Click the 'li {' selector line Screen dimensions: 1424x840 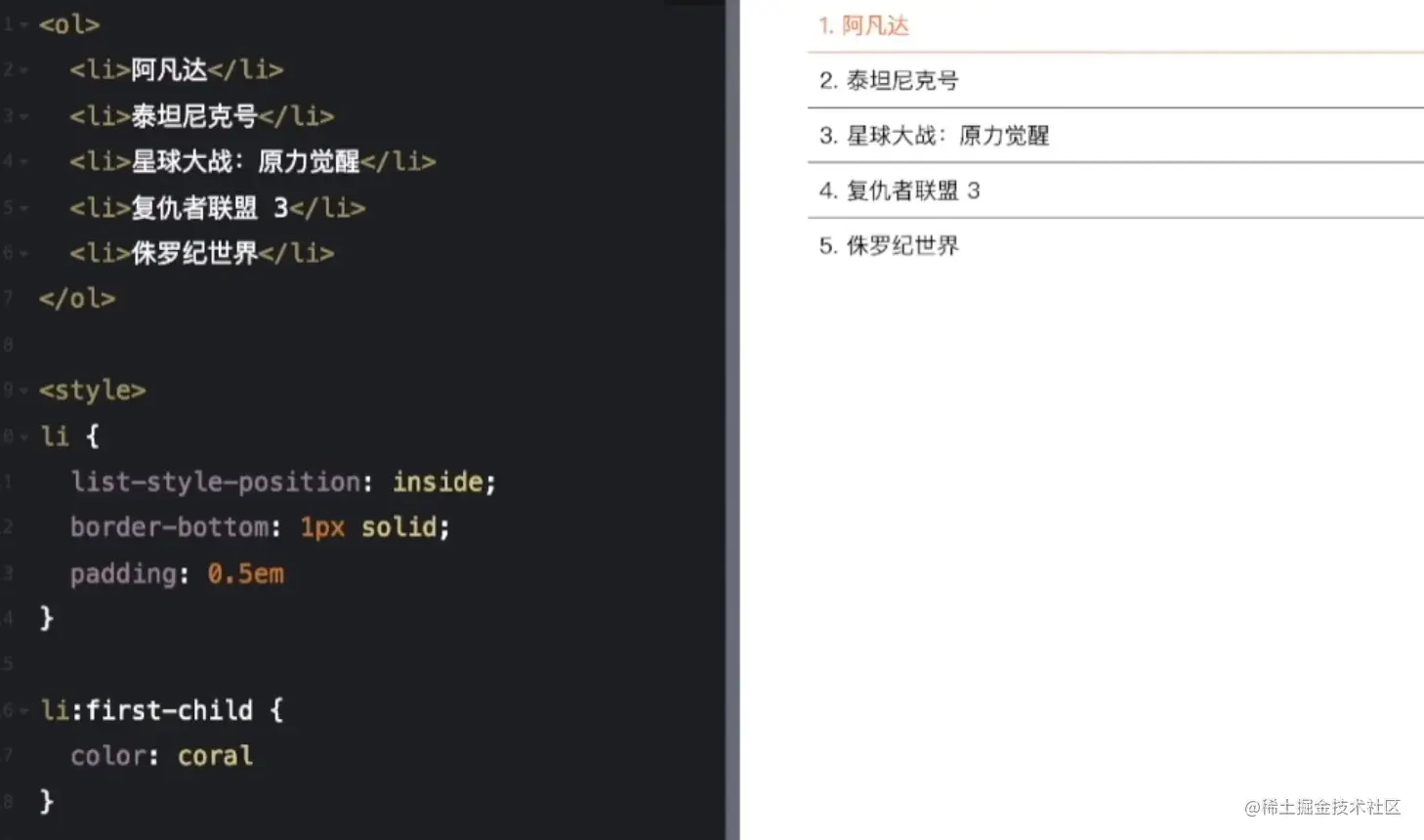tap(70, 436)
